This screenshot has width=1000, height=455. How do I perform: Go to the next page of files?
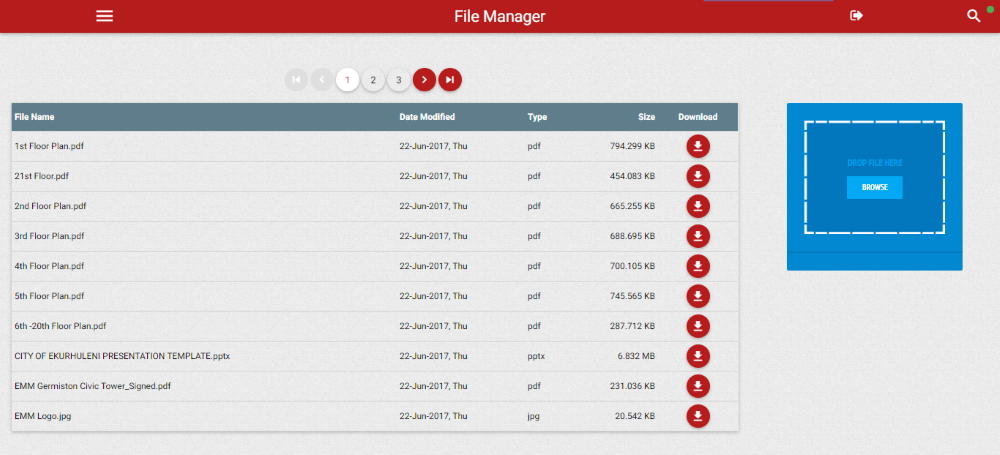(x=424, y=80)
